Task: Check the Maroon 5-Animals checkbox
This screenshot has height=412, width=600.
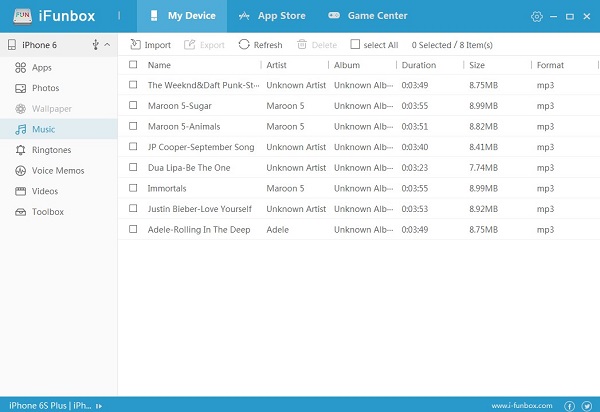Action: click(133, 126)
